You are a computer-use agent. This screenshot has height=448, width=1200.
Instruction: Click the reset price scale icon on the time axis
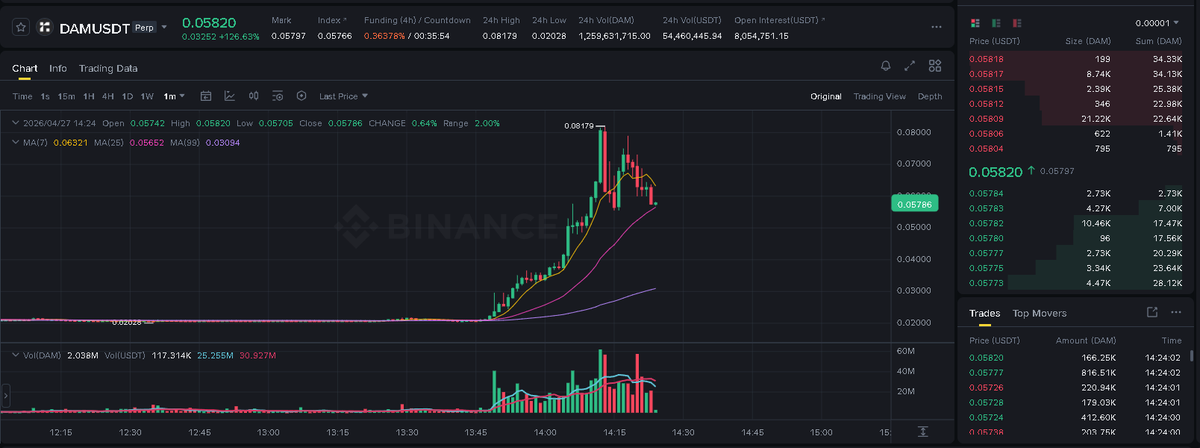pyautogui.click(x=923, y=432)
